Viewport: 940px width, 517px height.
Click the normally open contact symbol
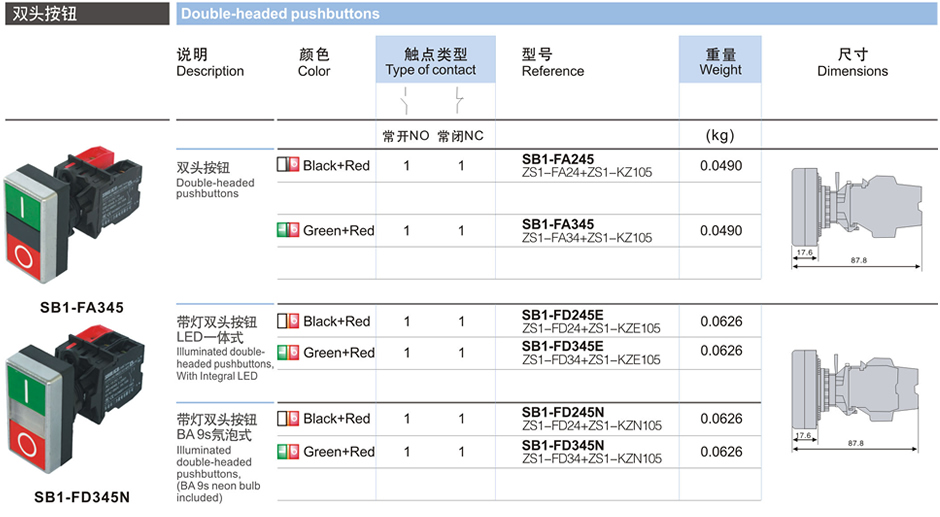click(x=405, y=100)
